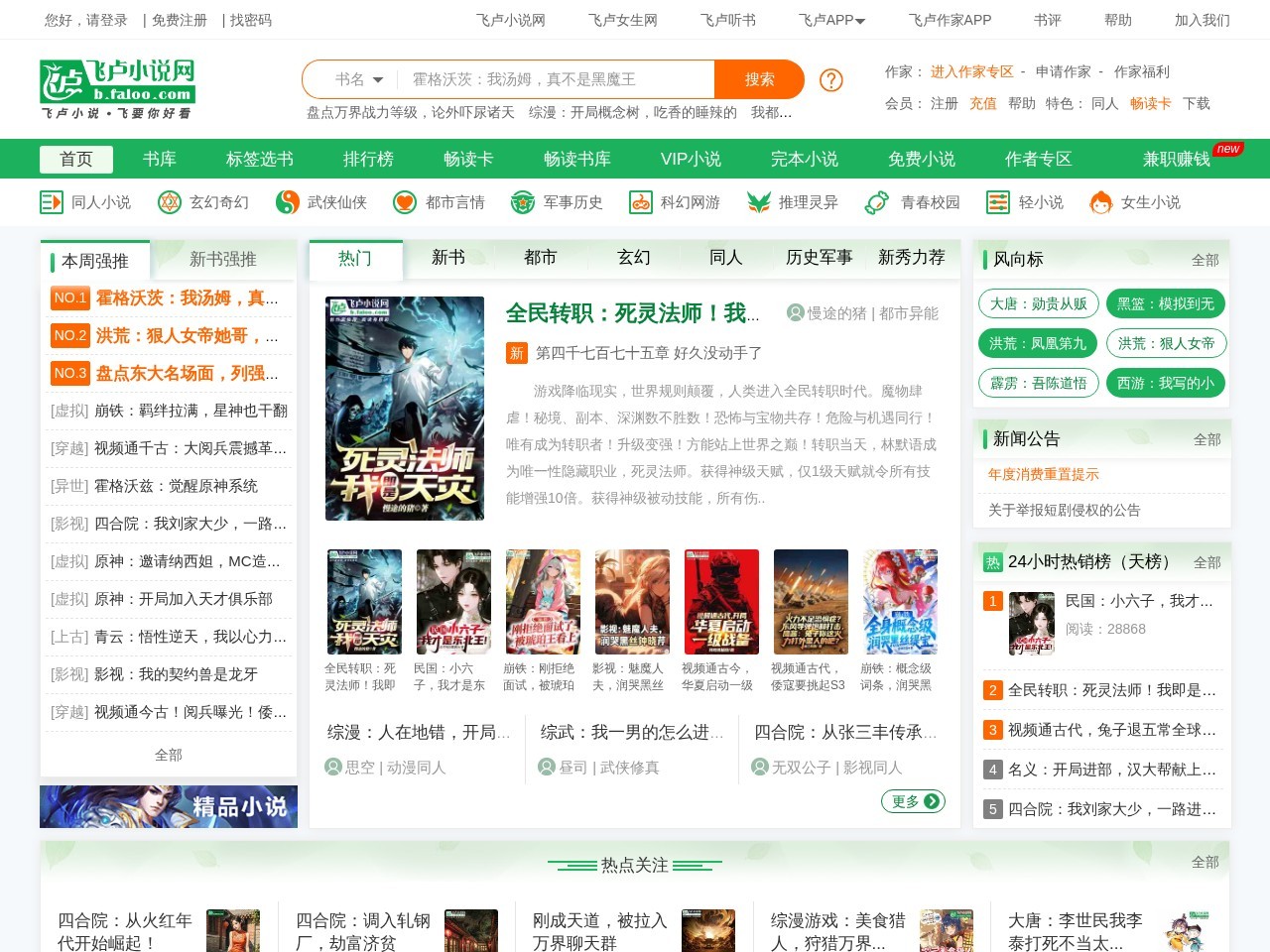The image size is (1270, 952).
Task: Select the 青春校园 category icon
Action: (874, 202)
